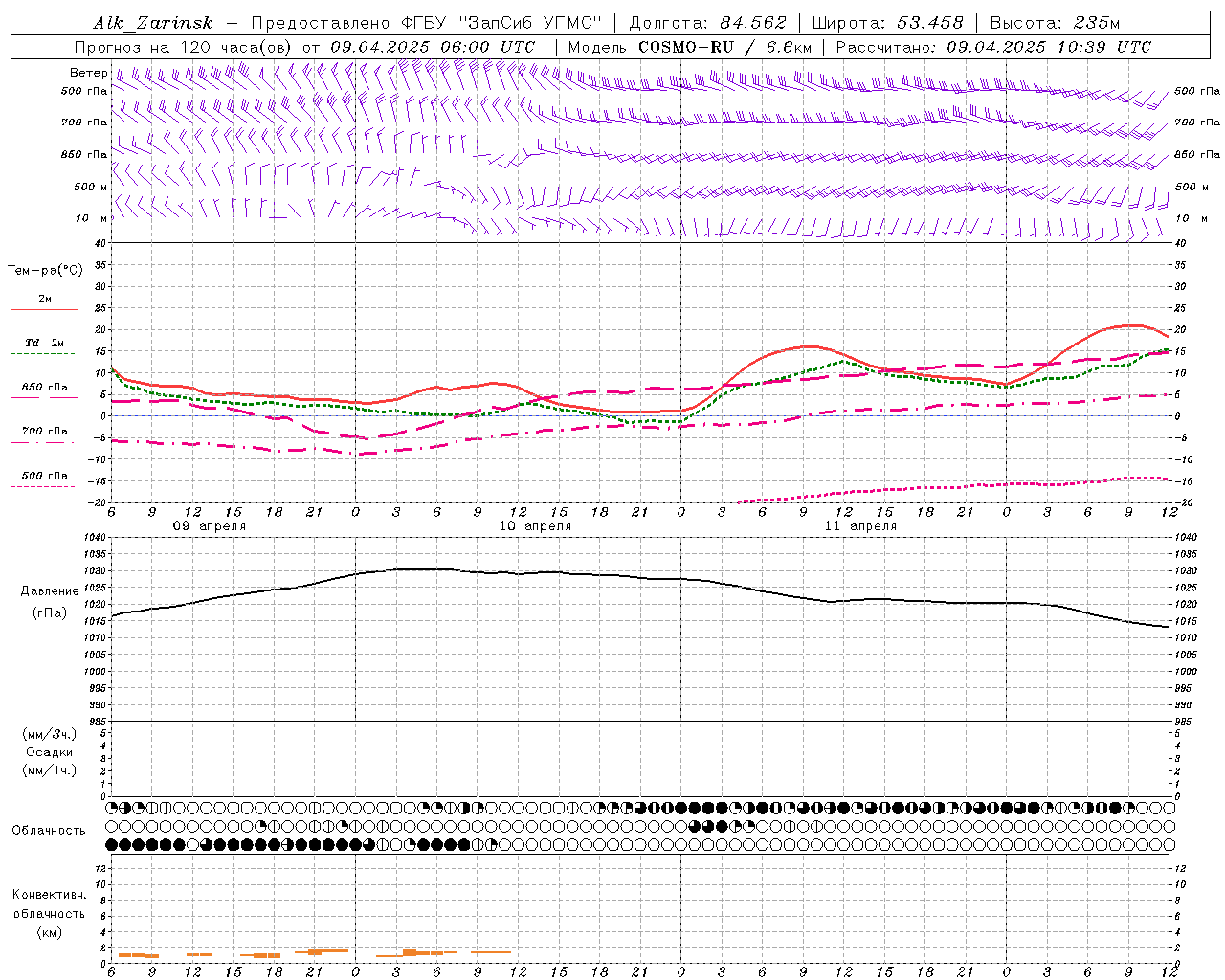The image size is (1225, 980).
Task: Click the "Облачность" cloud cover label
Action: (49, 830)
